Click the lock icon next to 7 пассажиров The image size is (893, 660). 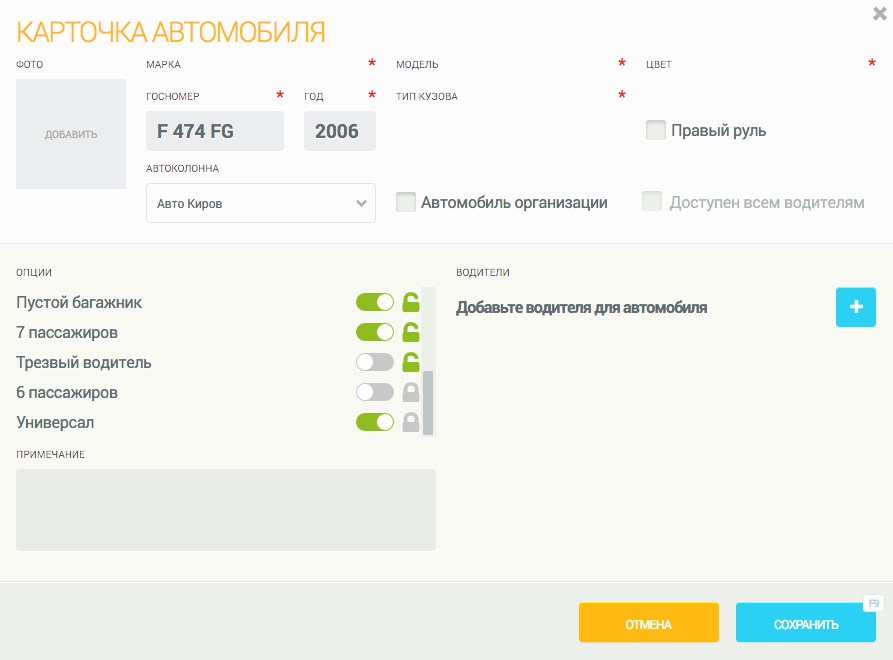coord(410,332)
